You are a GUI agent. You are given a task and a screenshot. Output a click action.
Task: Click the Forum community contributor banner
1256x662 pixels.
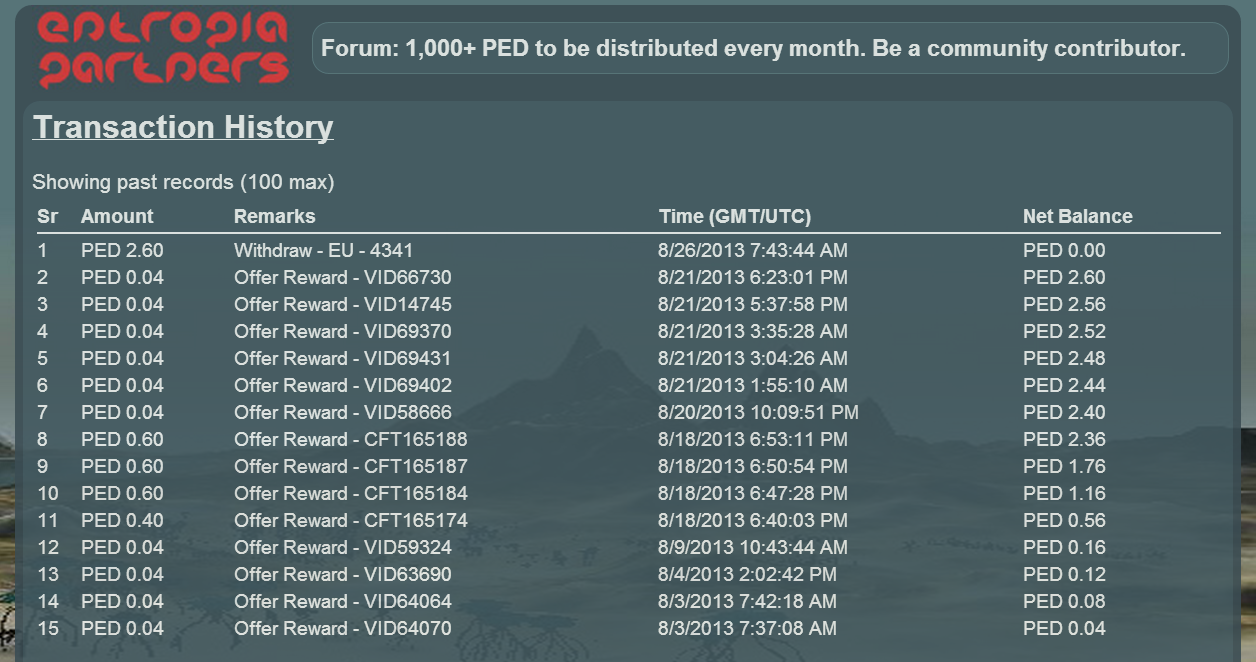point(768,49)
